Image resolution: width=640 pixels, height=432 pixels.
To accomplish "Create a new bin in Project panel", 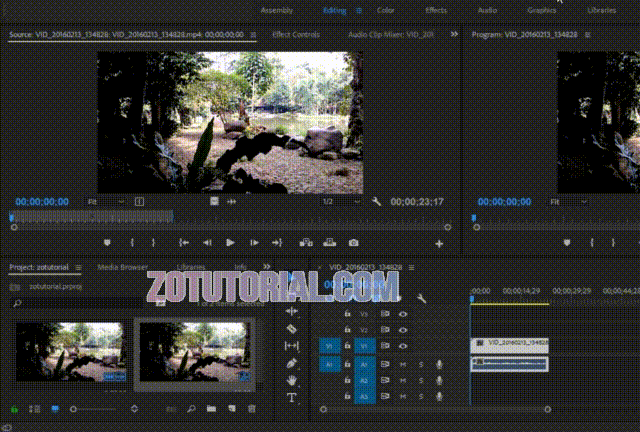I will (211, 409).
